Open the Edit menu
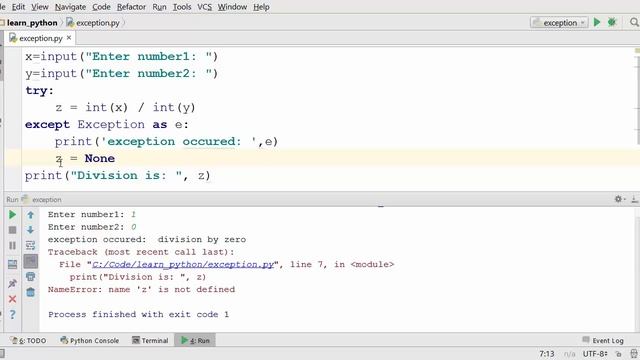This screenshot has width=640, height=360. [18, 7]
